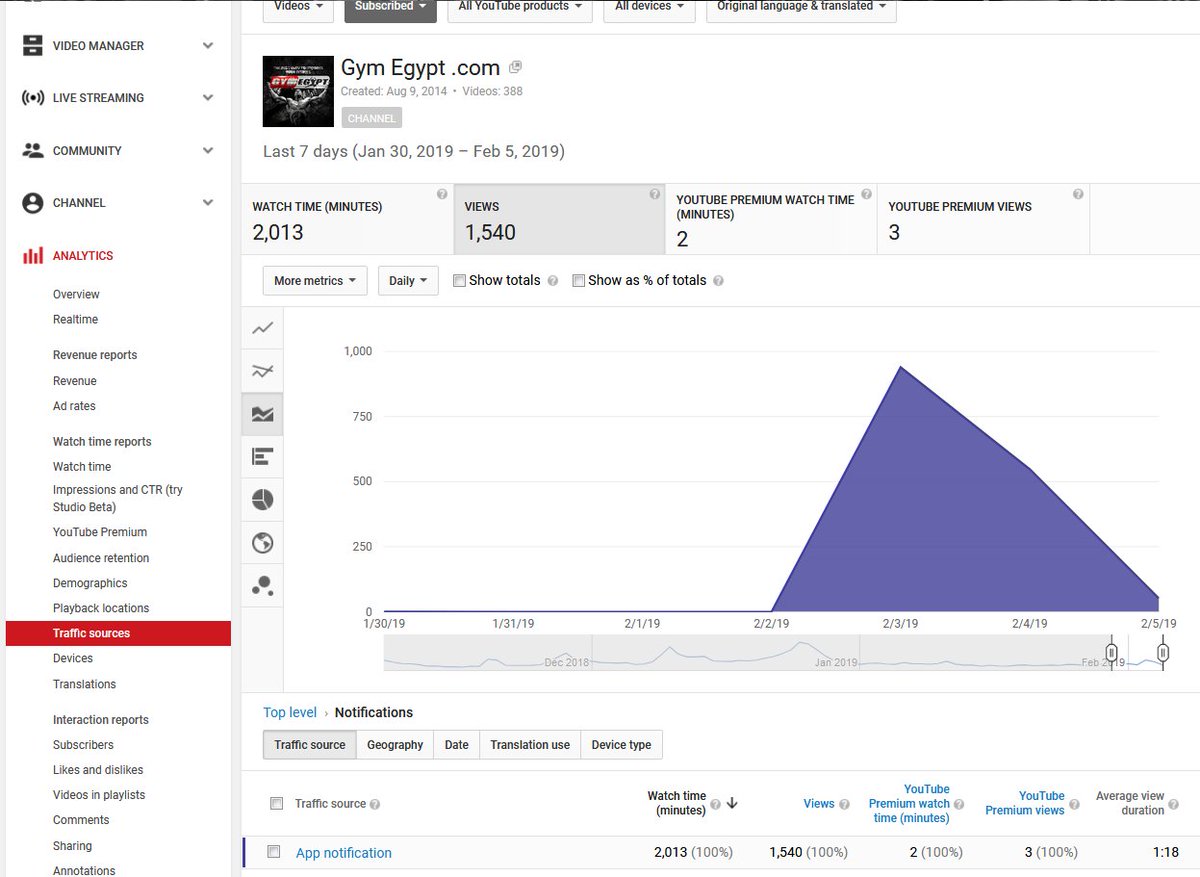
Task: Click the Channel account icon
Action: pos(33,203)
